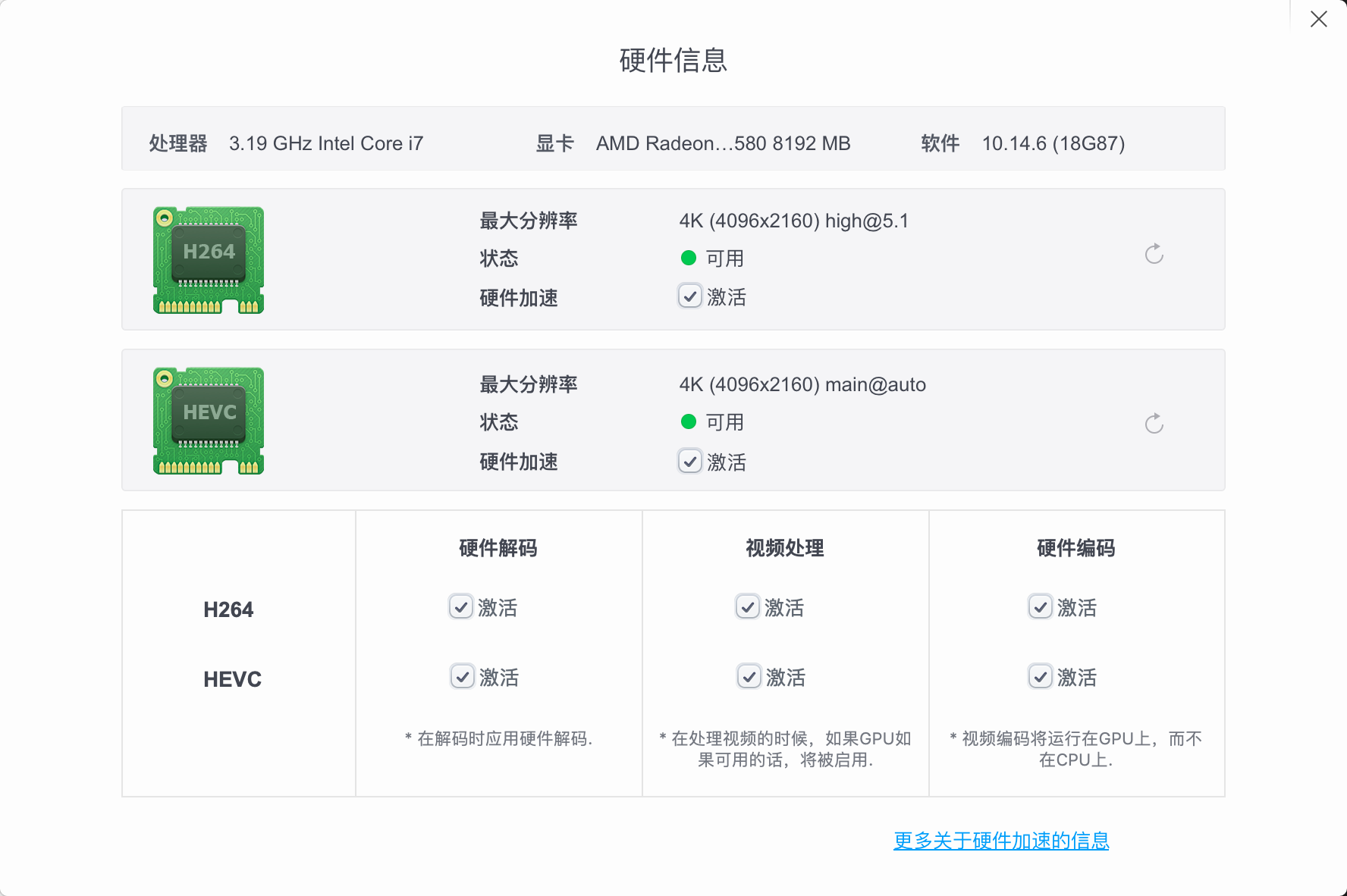
Task: Refresh the HEVC hardware status
Action: (x=1154, y=424)
